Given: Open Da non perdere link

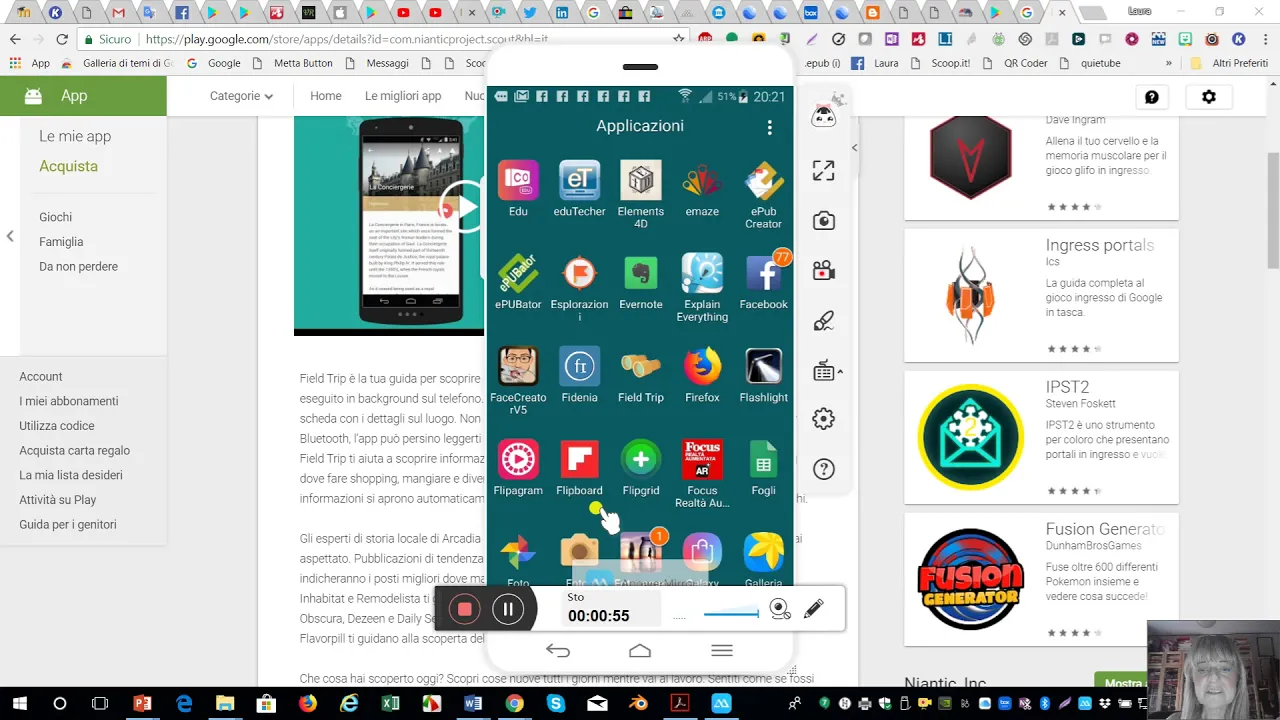Looking at the screenshot, I should tap(78, 267).
